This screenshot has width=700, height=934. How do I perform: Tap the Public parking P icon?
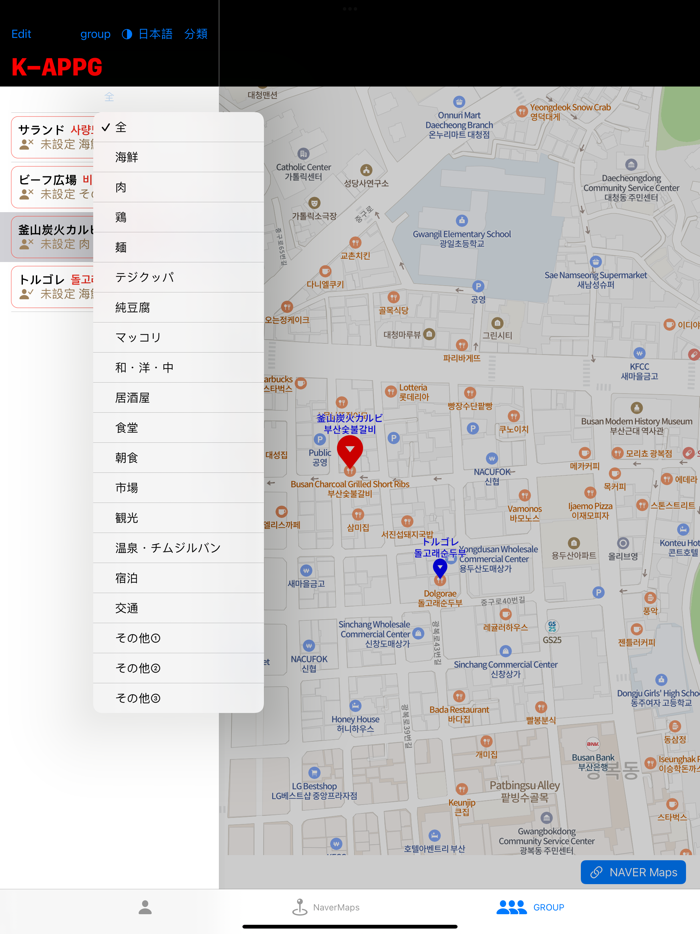[319, 440]
